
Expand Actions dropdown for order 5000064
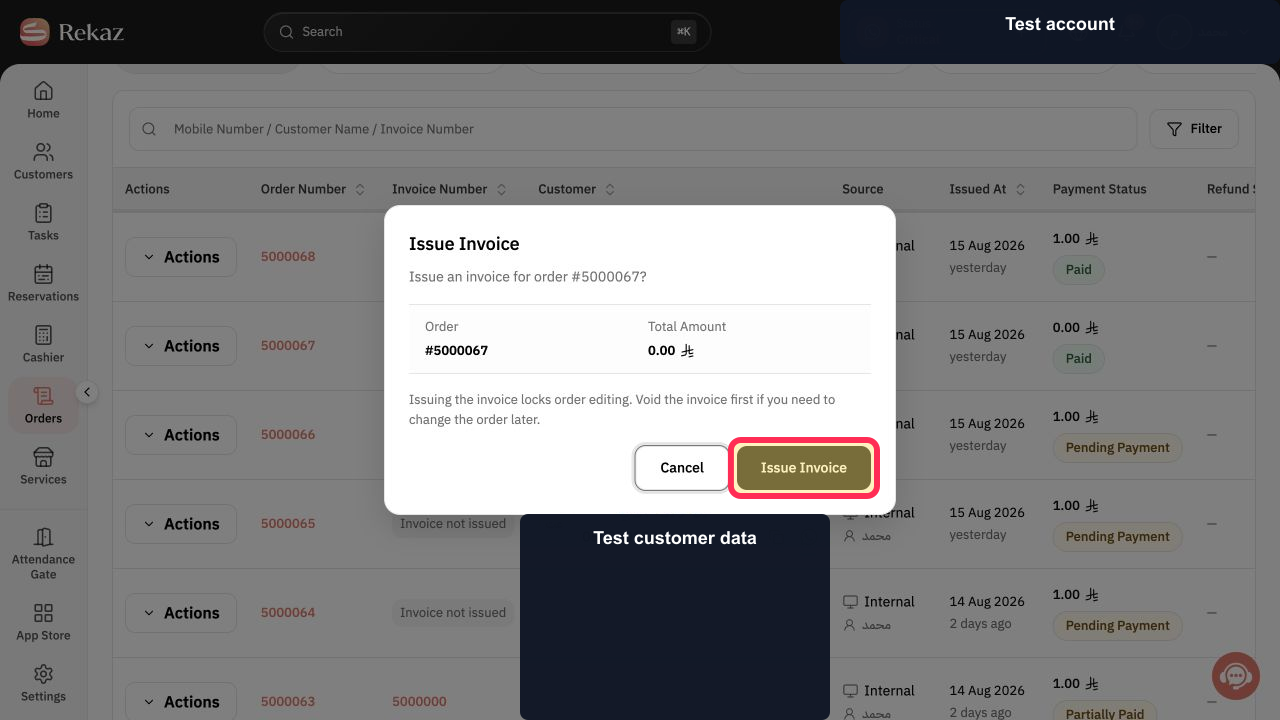(181, 613)
